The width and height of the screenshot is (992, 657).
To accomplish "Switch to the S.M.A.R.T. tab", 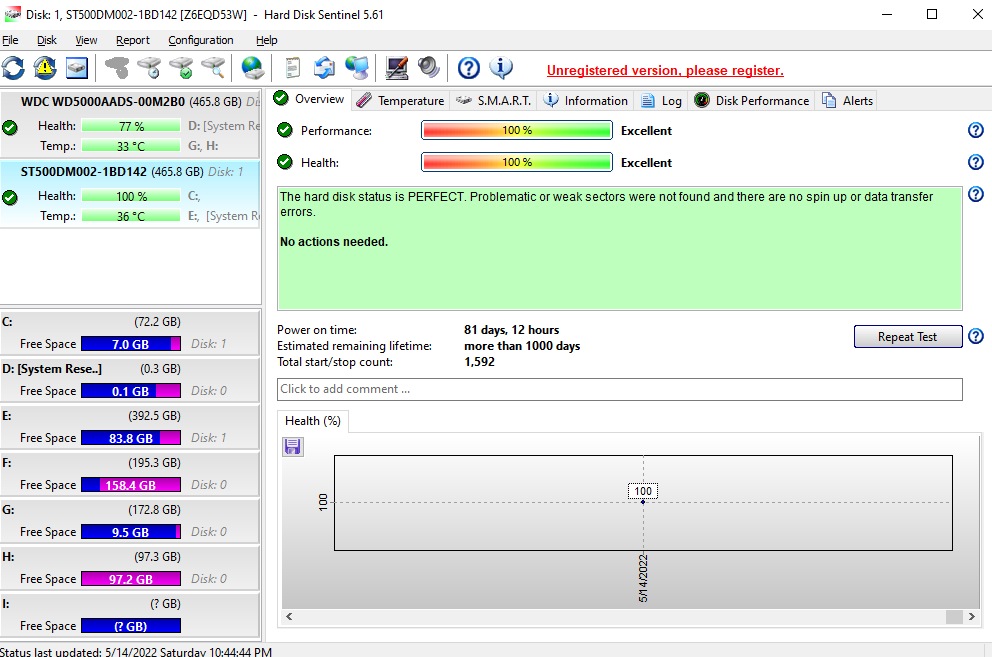I will 494,100.
